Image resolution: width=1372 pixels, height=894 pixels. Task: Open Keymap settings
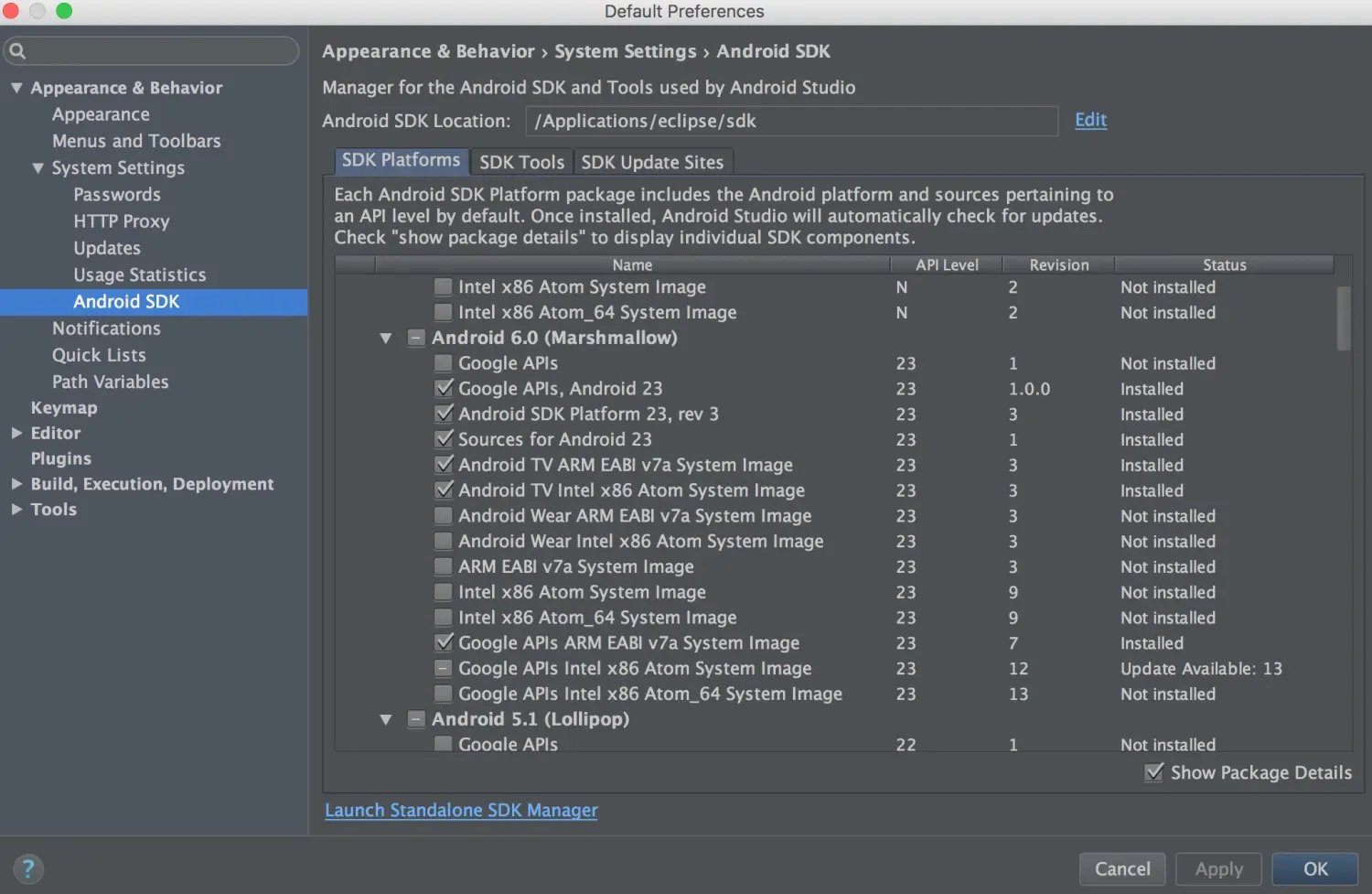(x=64, y=408)
